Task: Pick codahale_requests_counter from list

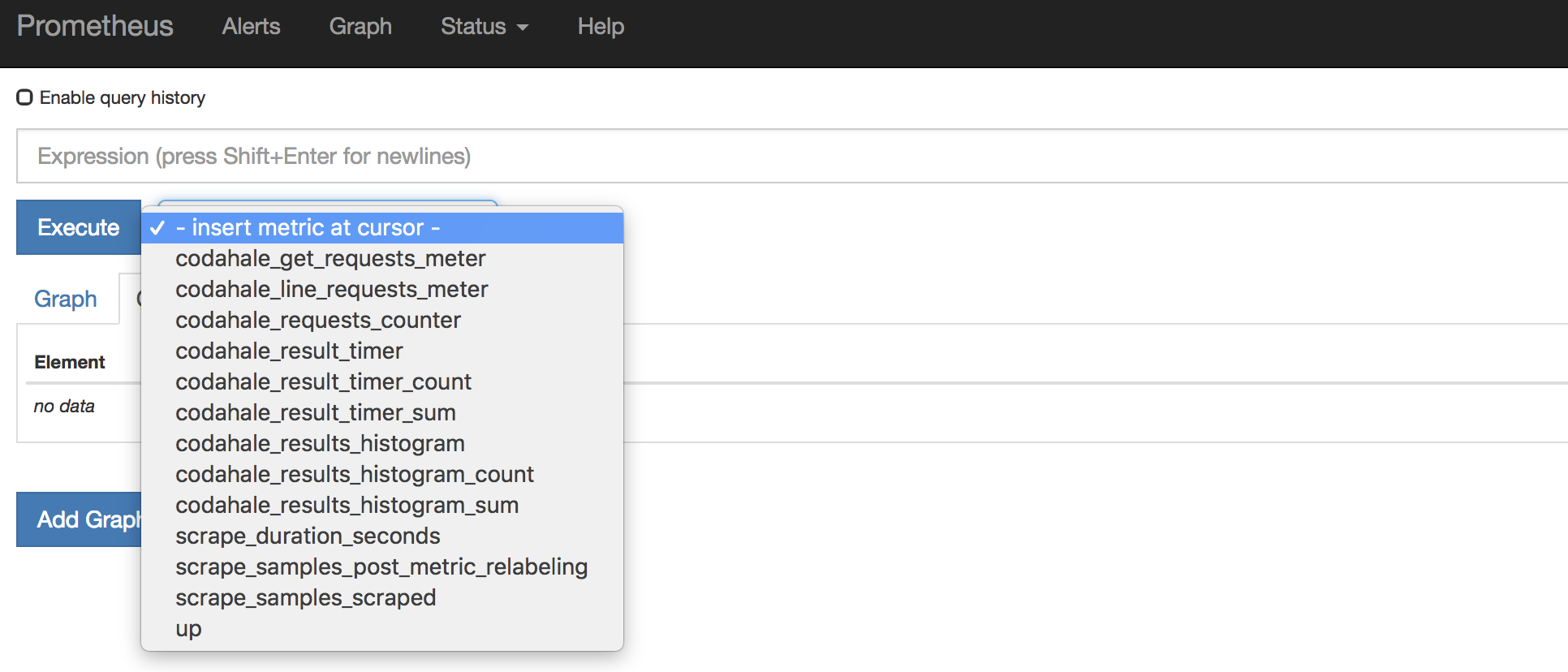Action: 382,321
